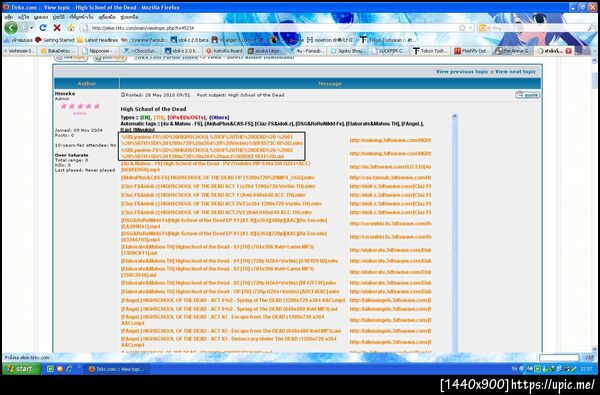Click the page vertical scrollbar thumb

pos(595,80)
